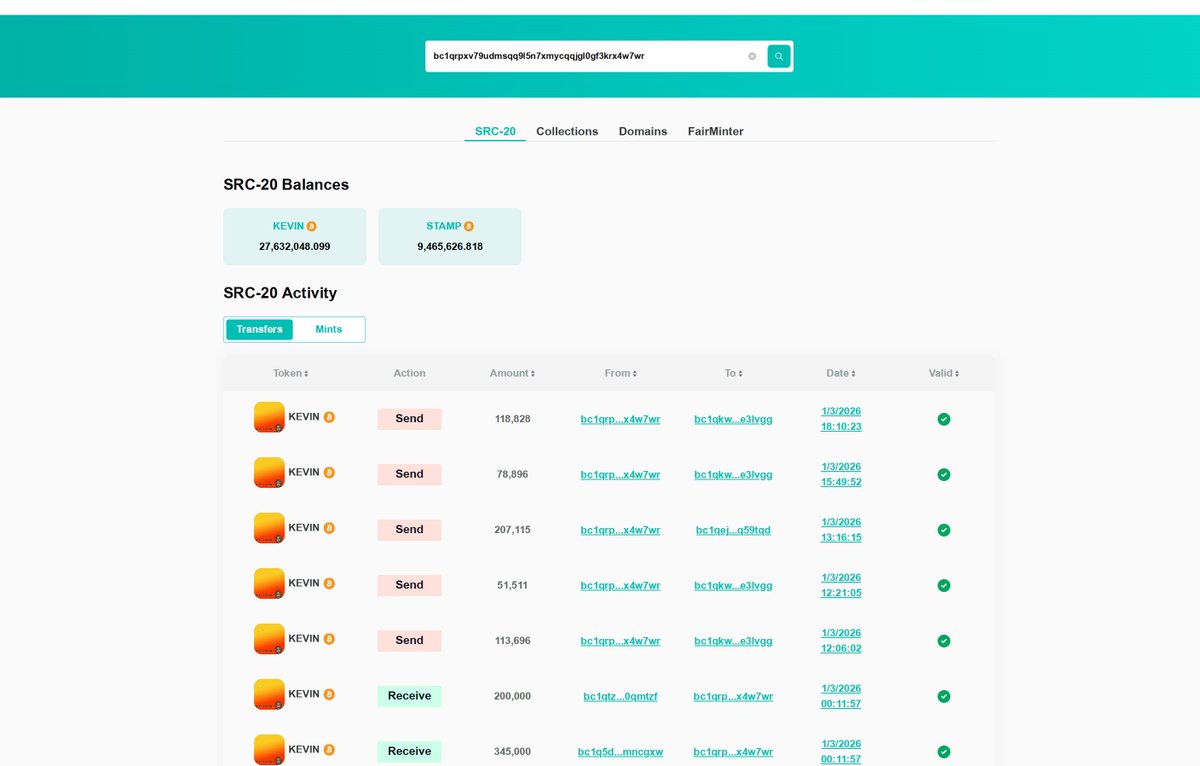This screenshot has height=766, width=1200.
Task: Open KEVIN token image in 51,511 row
Action: click(269, 584)
